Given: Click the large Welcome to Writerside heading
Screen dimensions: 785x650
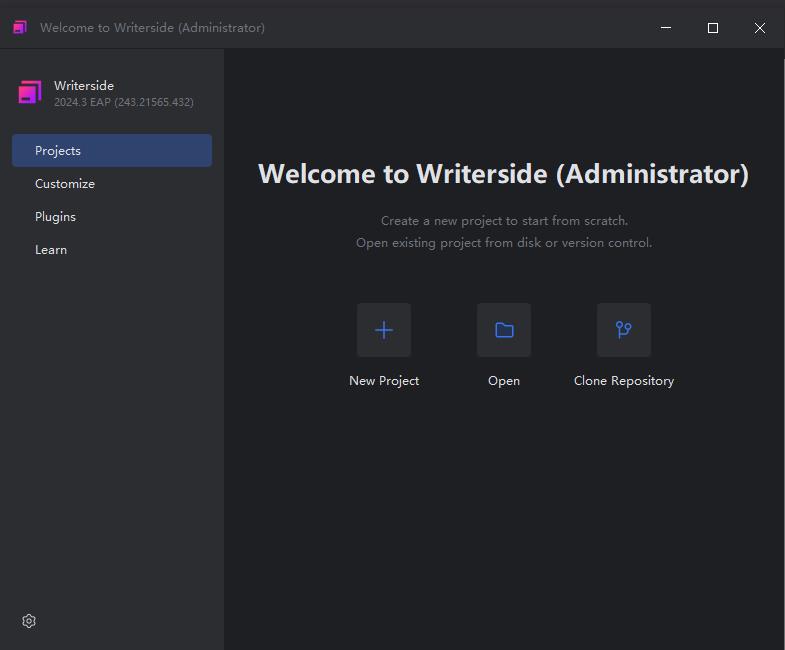Looking at the screenshot, I should tap(503, 174).
